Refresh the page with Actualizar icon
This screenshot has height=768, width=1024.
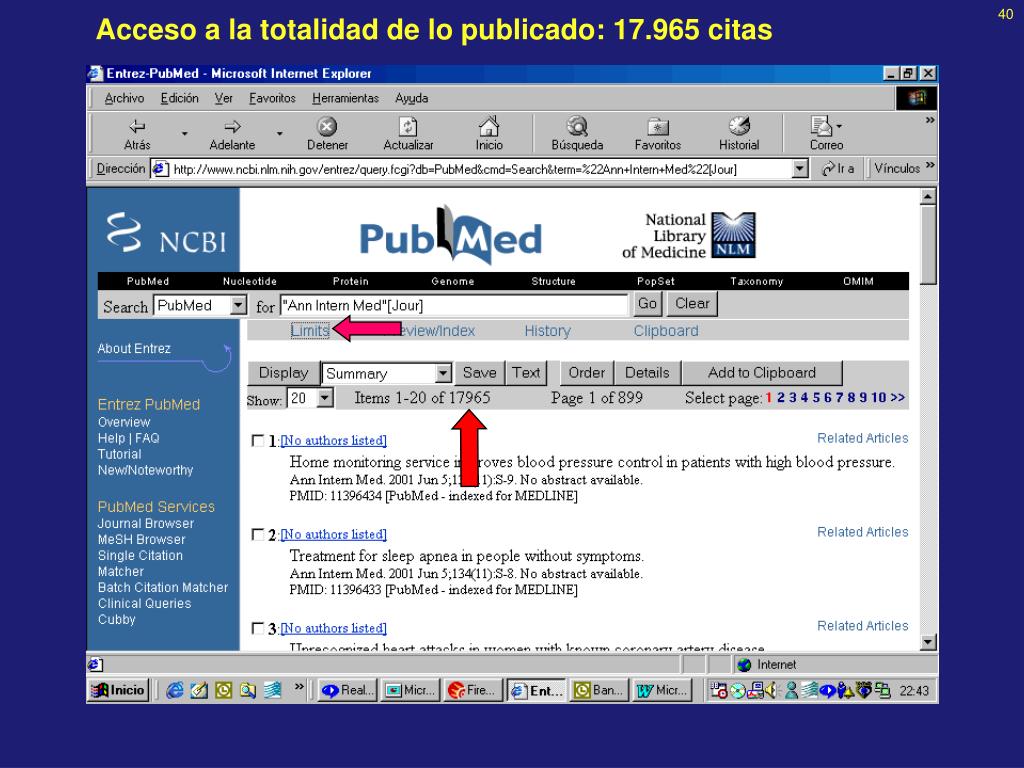coord(408,126)
